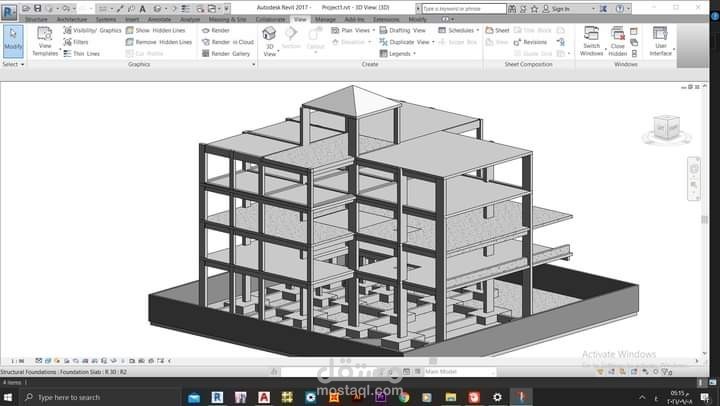Image resolution: width=720 pixels, height=406 pixels.
Task: Activate the Modify tool
Action: (x=13, y=41)
